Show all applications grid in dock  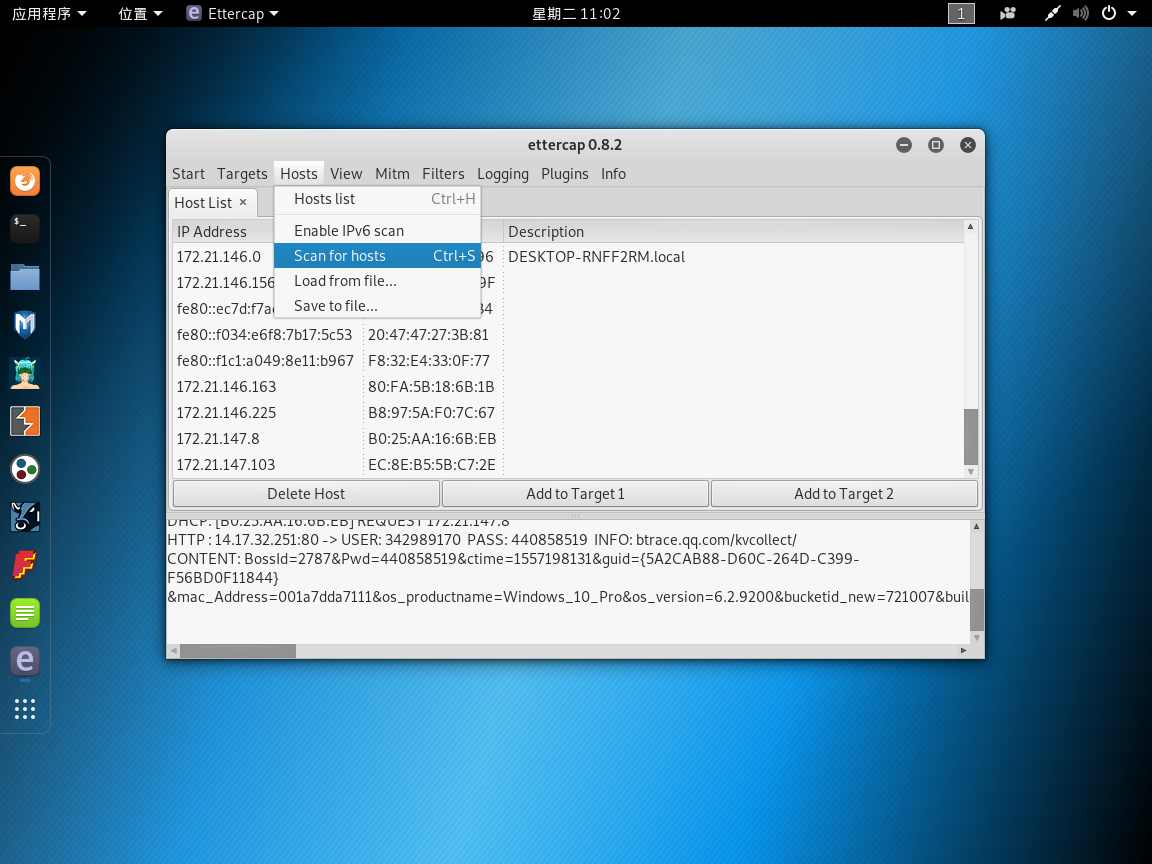click(x=24, y=709)
